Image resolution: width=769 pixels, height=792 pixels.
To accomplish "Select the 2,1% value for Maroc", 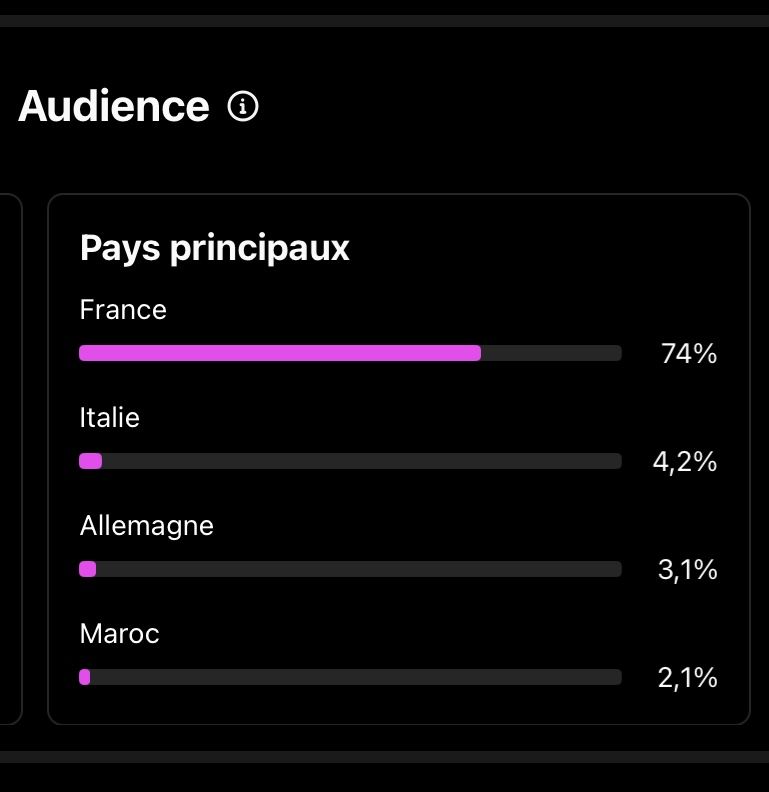I will (x=687, y=678).
